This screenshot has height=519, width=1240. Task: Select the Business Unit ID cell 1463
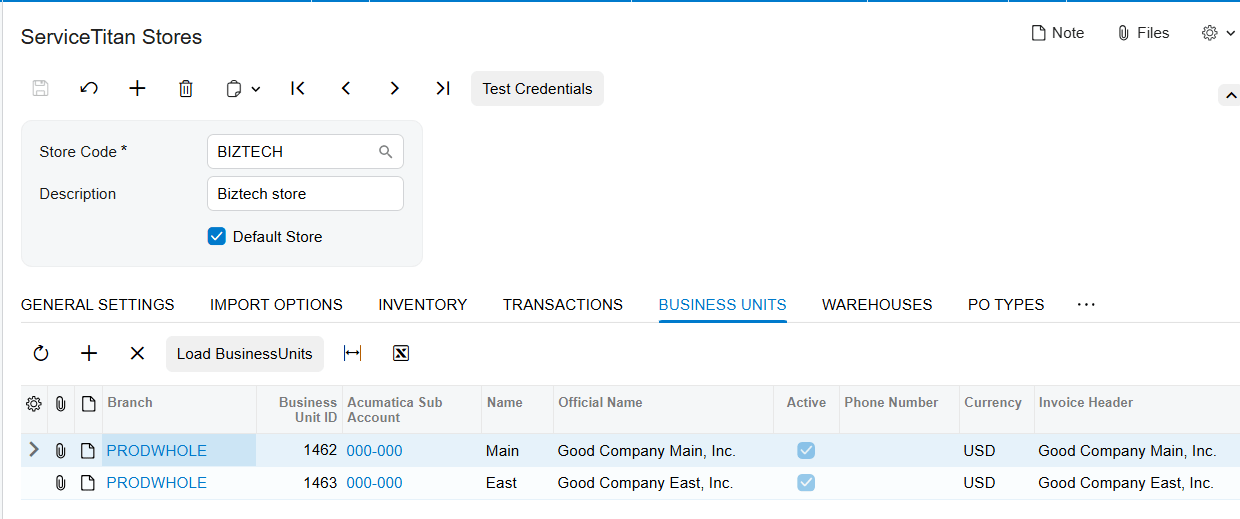point(300,483)
